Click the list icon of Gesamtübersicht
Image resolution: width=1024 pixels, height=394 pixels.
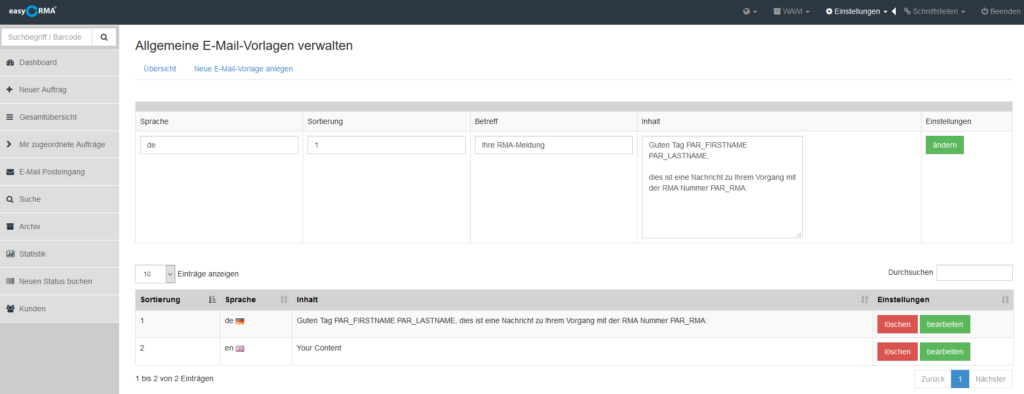[10, 117]
